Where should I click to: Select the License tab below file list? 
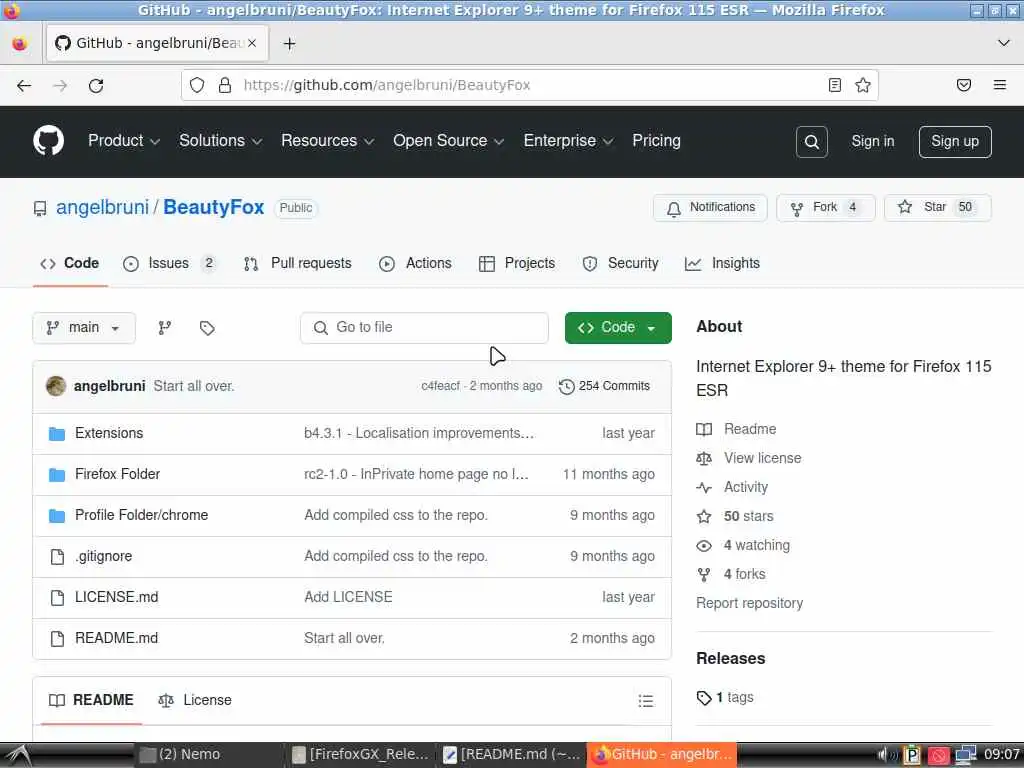pyautogui.click(x=195, y=700)
